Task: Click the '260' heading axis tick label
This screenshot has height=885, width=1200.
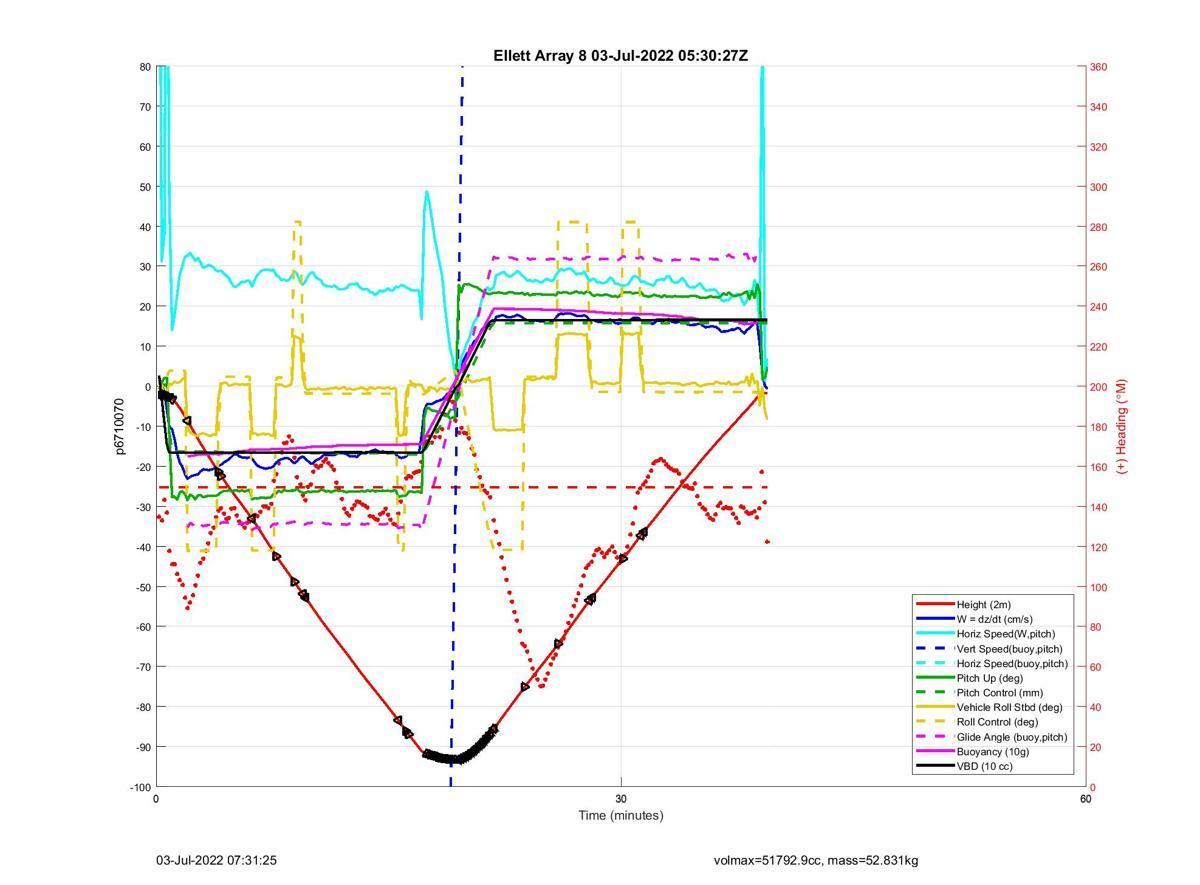Action: coord(1099,267)
